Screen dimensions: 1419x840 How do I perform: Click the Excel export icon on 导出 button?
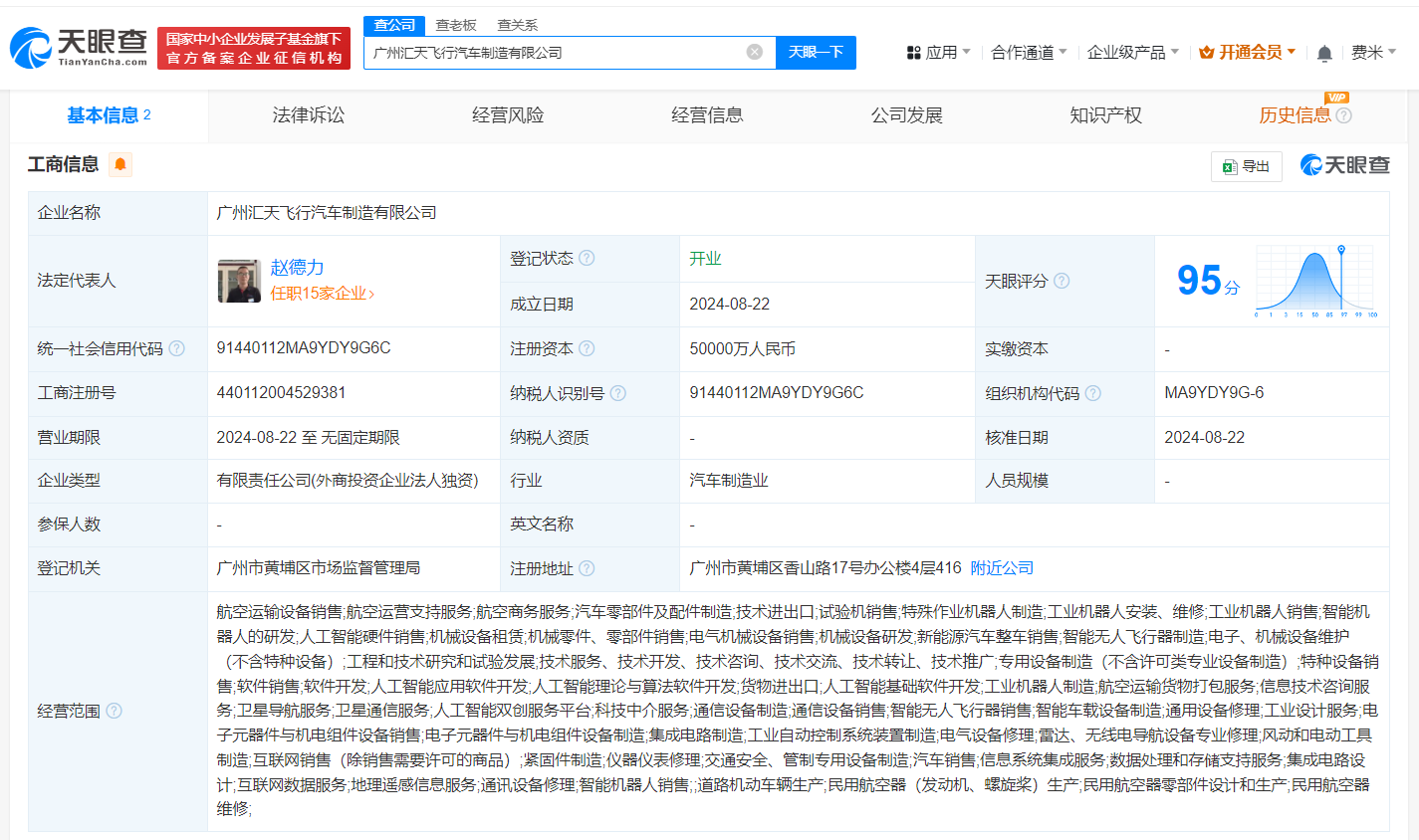point(1229,166)
